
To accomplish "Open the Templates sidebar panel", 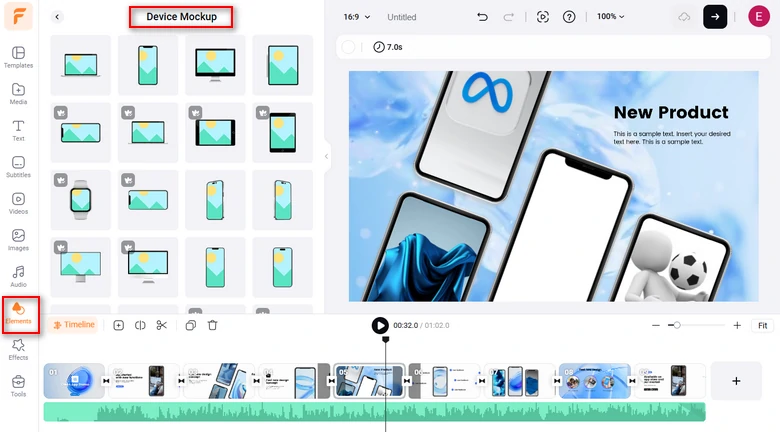I will coord(18,57).
